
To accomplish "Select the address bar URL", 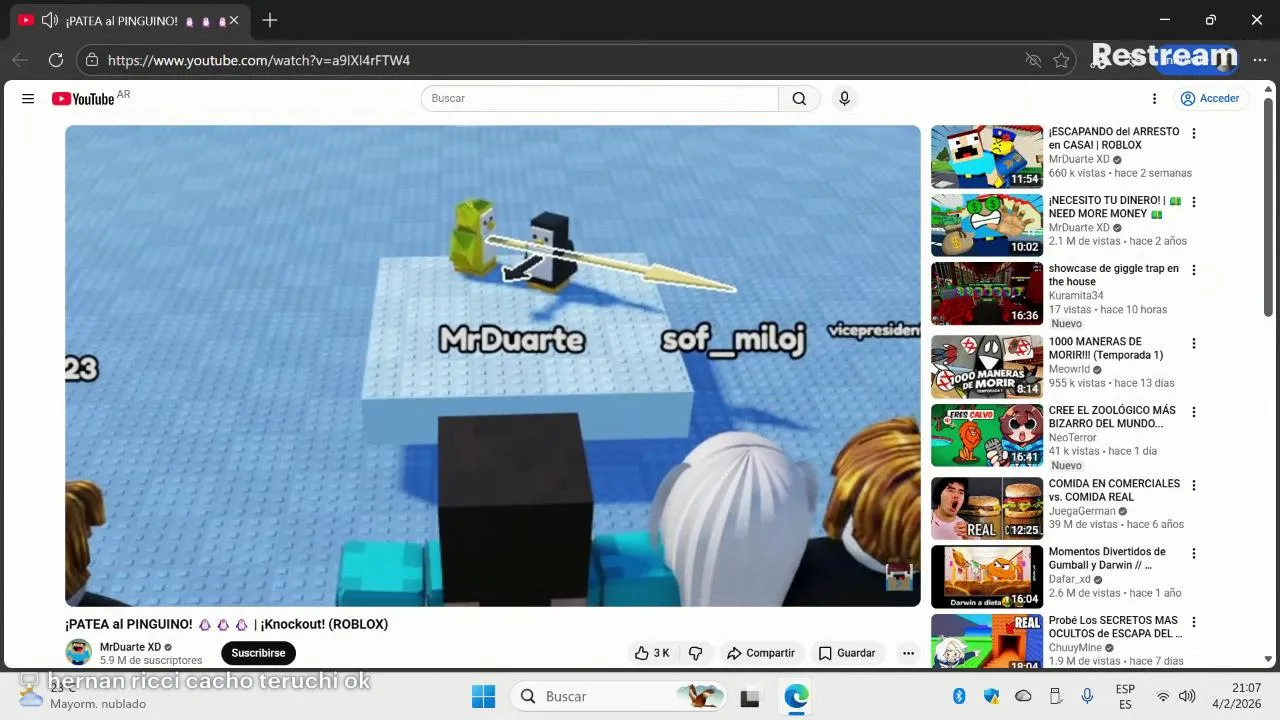I will point(259,60).
